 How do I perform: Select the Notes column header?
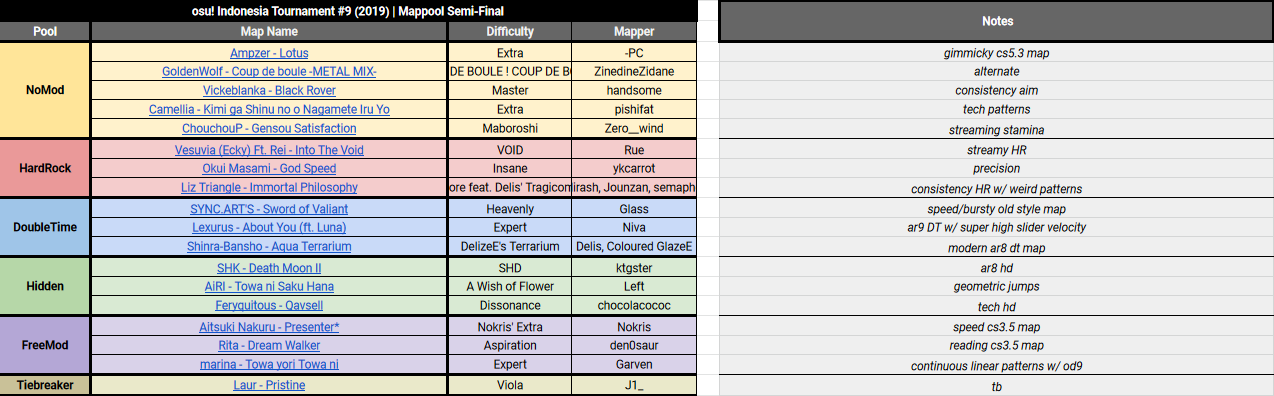997,21
